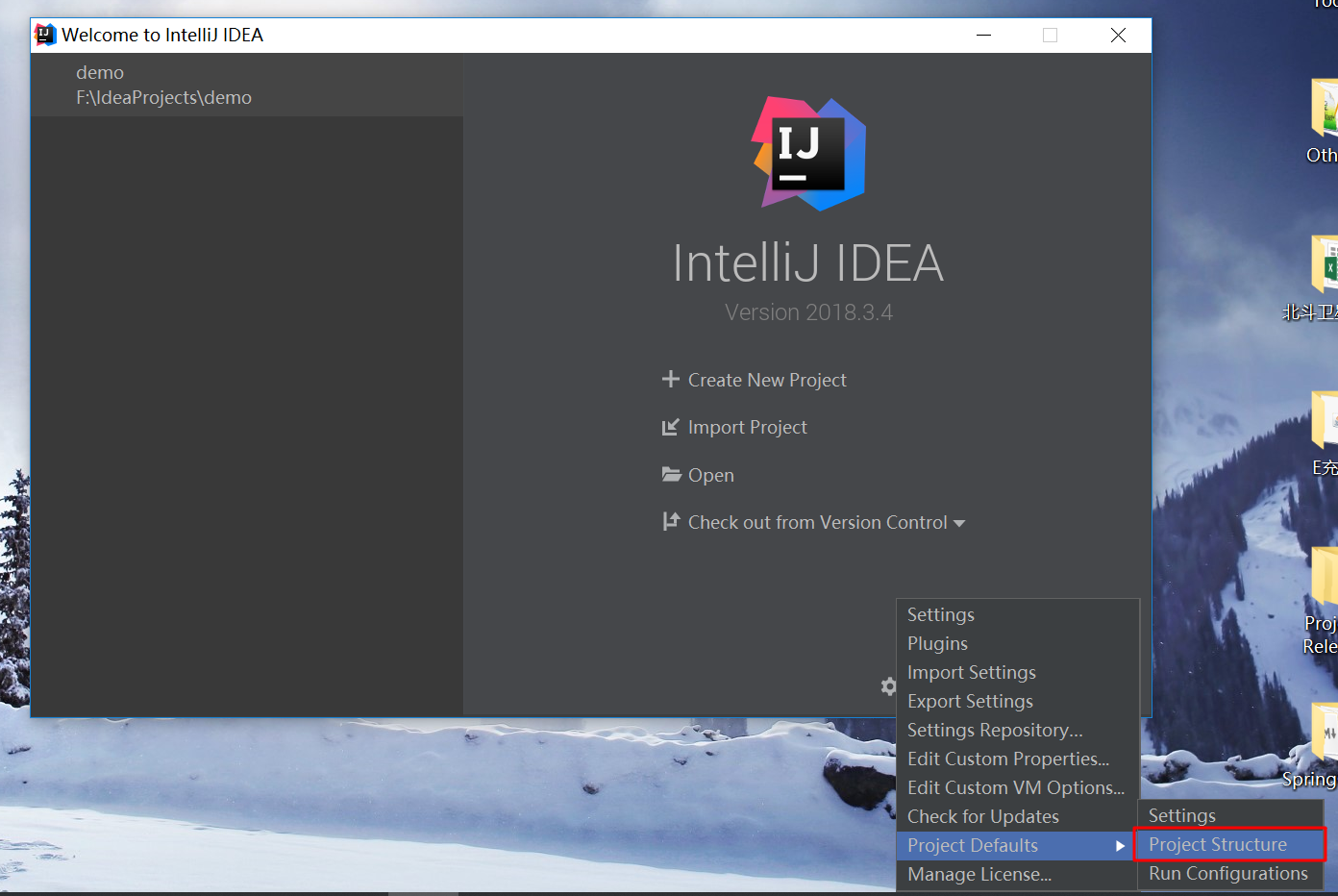This screenshot has height=896, width=1338.
Task: Choose Run Configurations in the submenu
Action: pos(1230,873)
